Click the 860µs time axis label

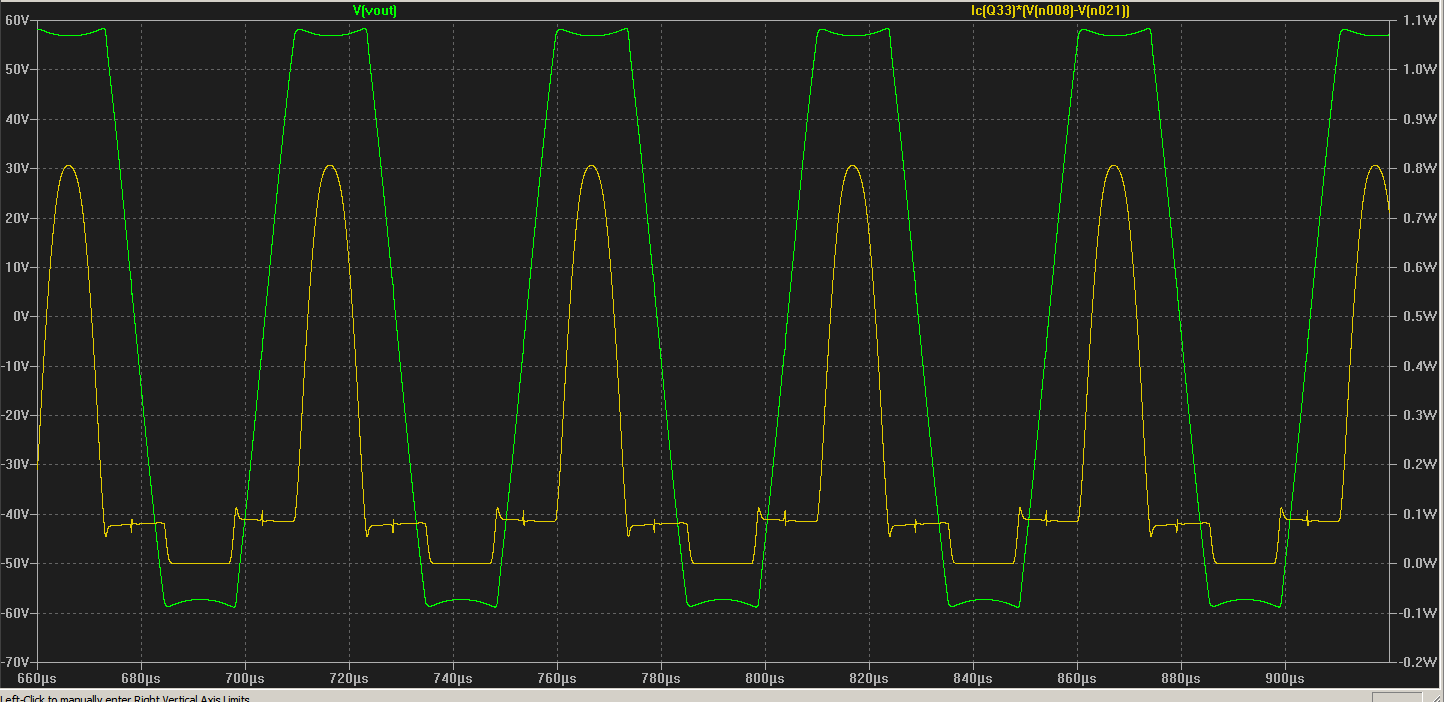[1076, 678]
